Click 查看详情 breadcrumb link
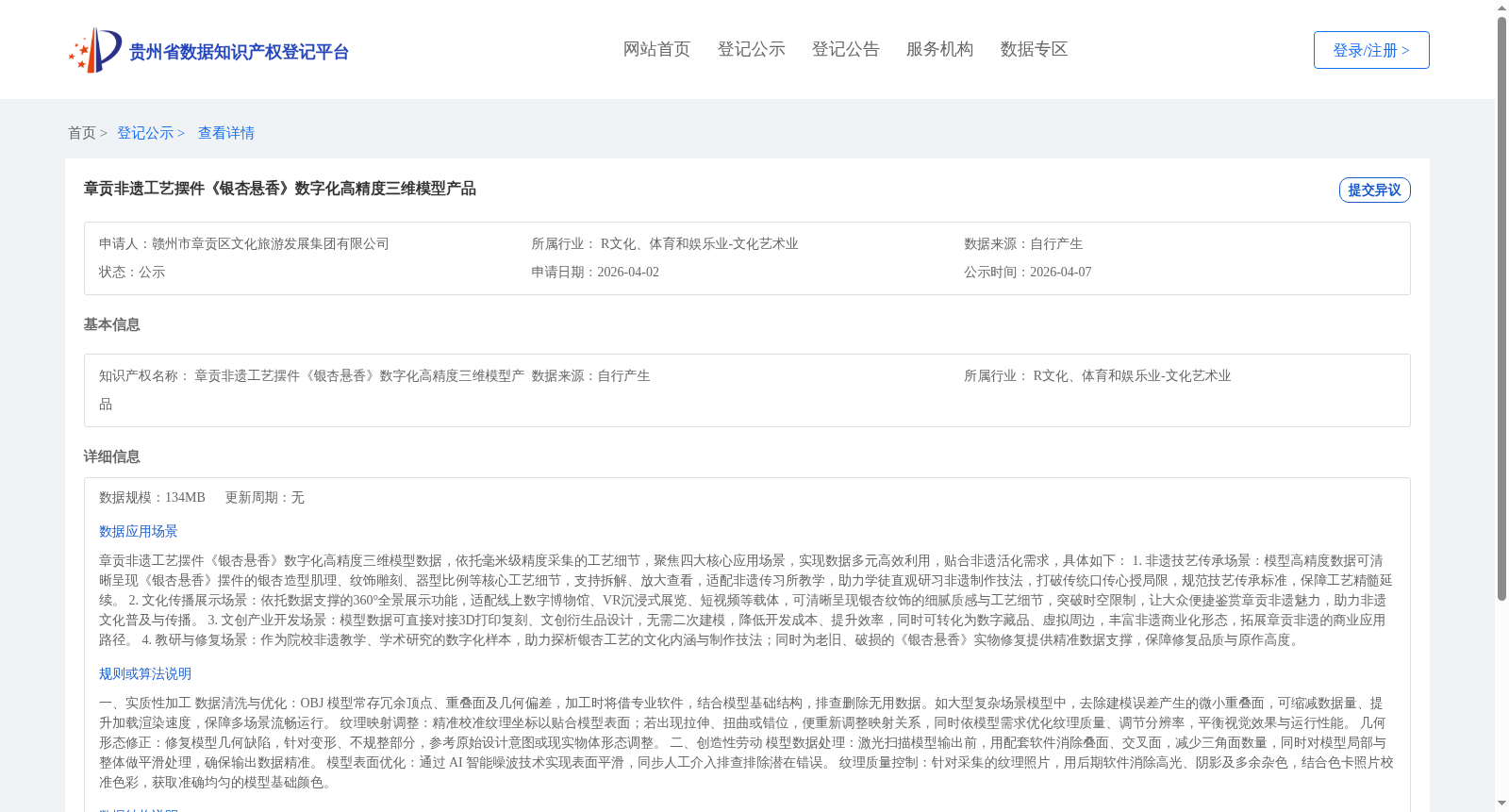The image size is (1509, 812). 226,133
